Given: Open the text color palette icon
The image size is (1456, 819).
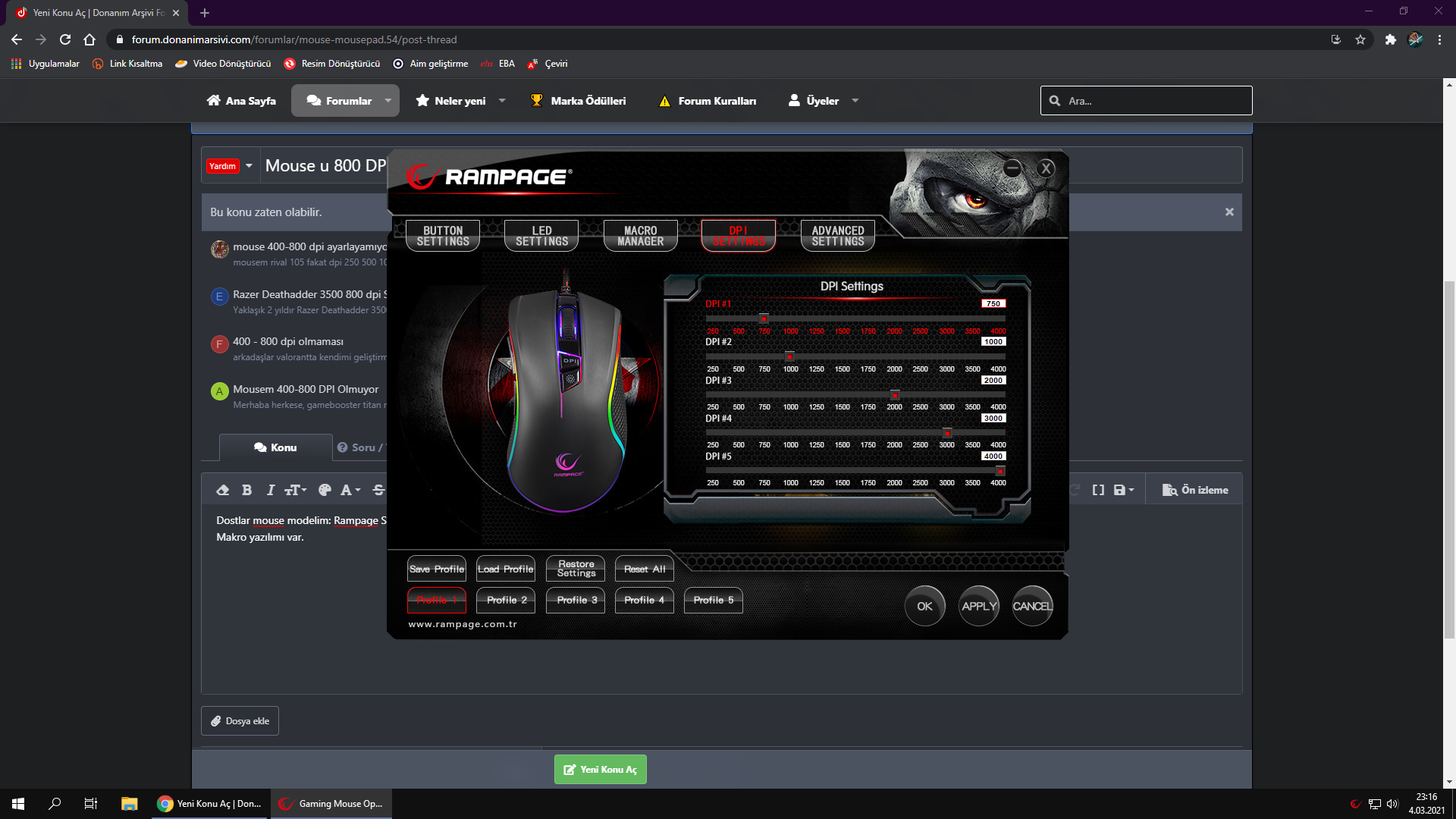Looking at the screenshot, I should (x=325, y=490).
